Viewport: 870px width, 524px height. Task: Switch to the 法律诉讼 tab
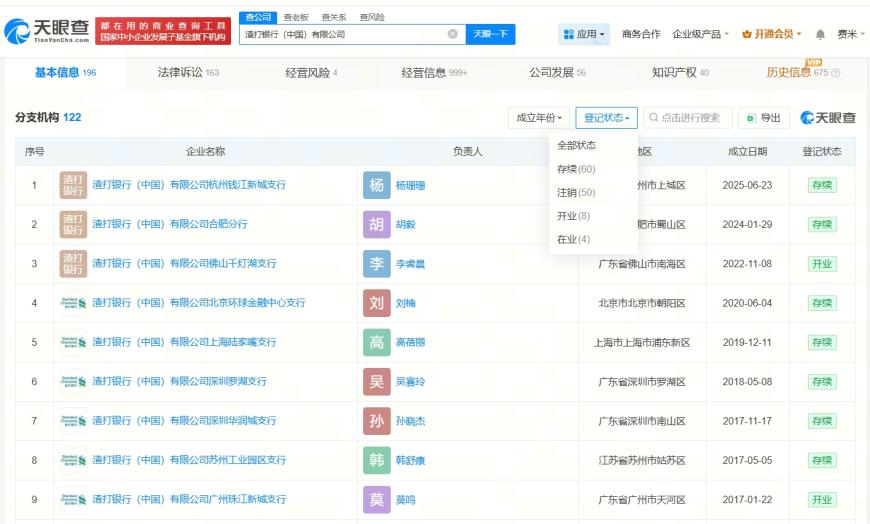[x=188, y=73]
